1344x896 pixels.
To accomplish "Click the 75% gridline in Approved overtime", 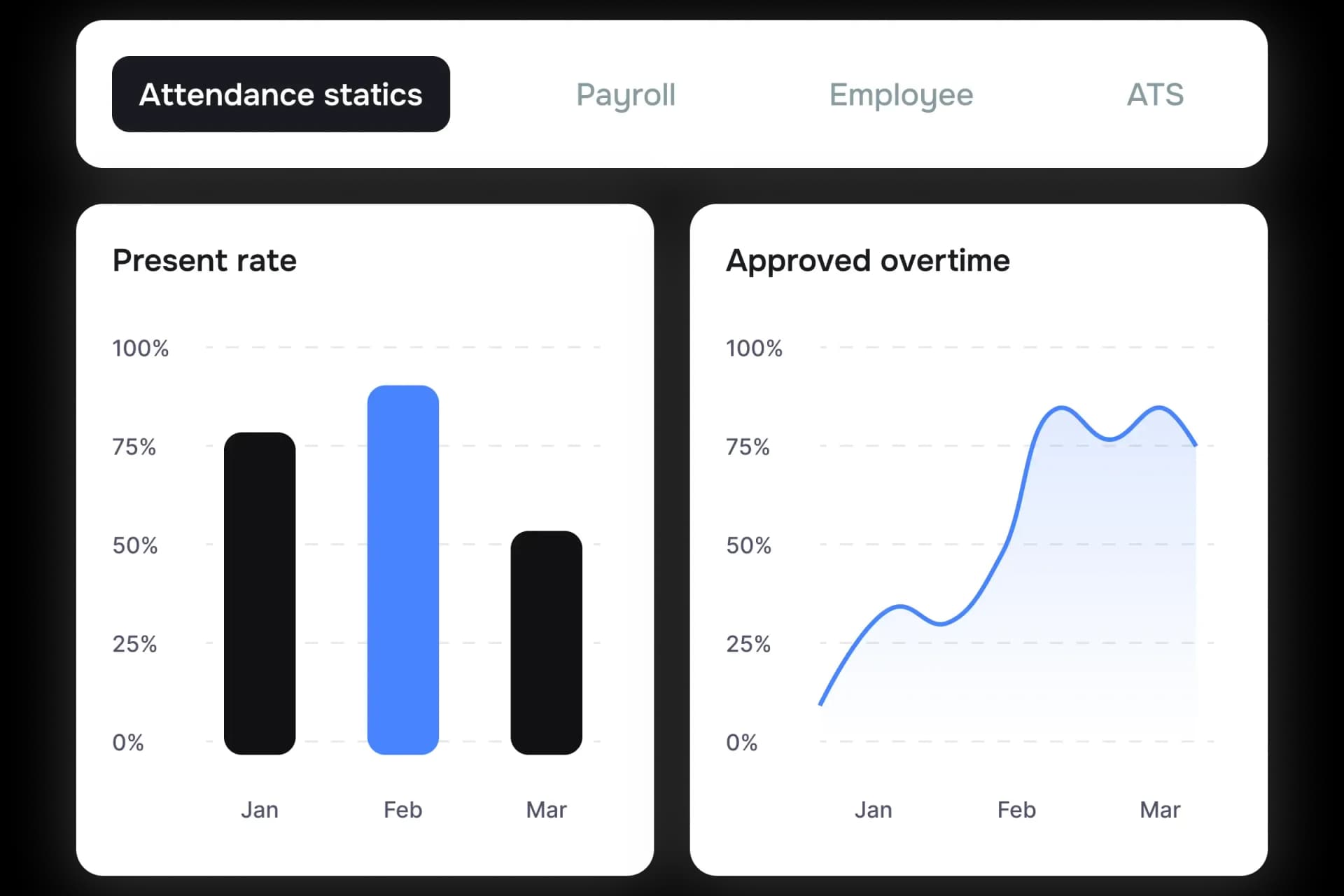I will [910, 447].
